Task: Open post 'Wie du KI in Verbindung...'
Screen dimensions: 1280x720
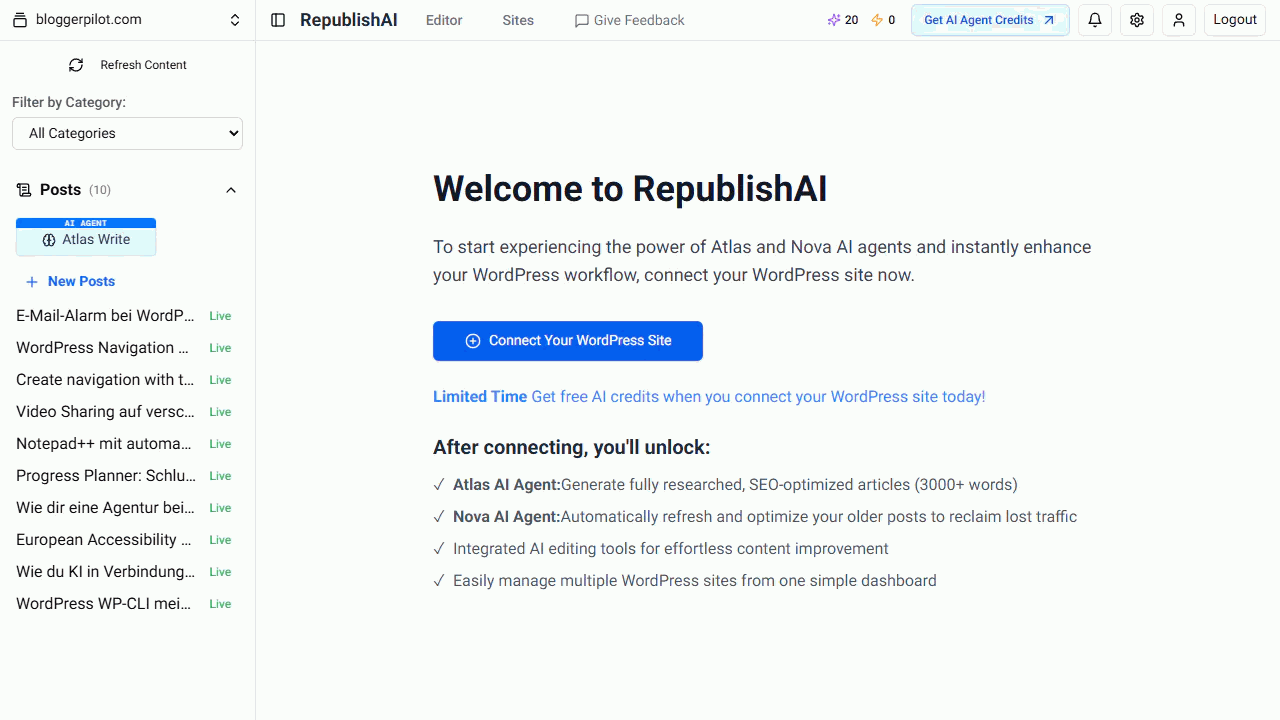Action: click(106, 572)
